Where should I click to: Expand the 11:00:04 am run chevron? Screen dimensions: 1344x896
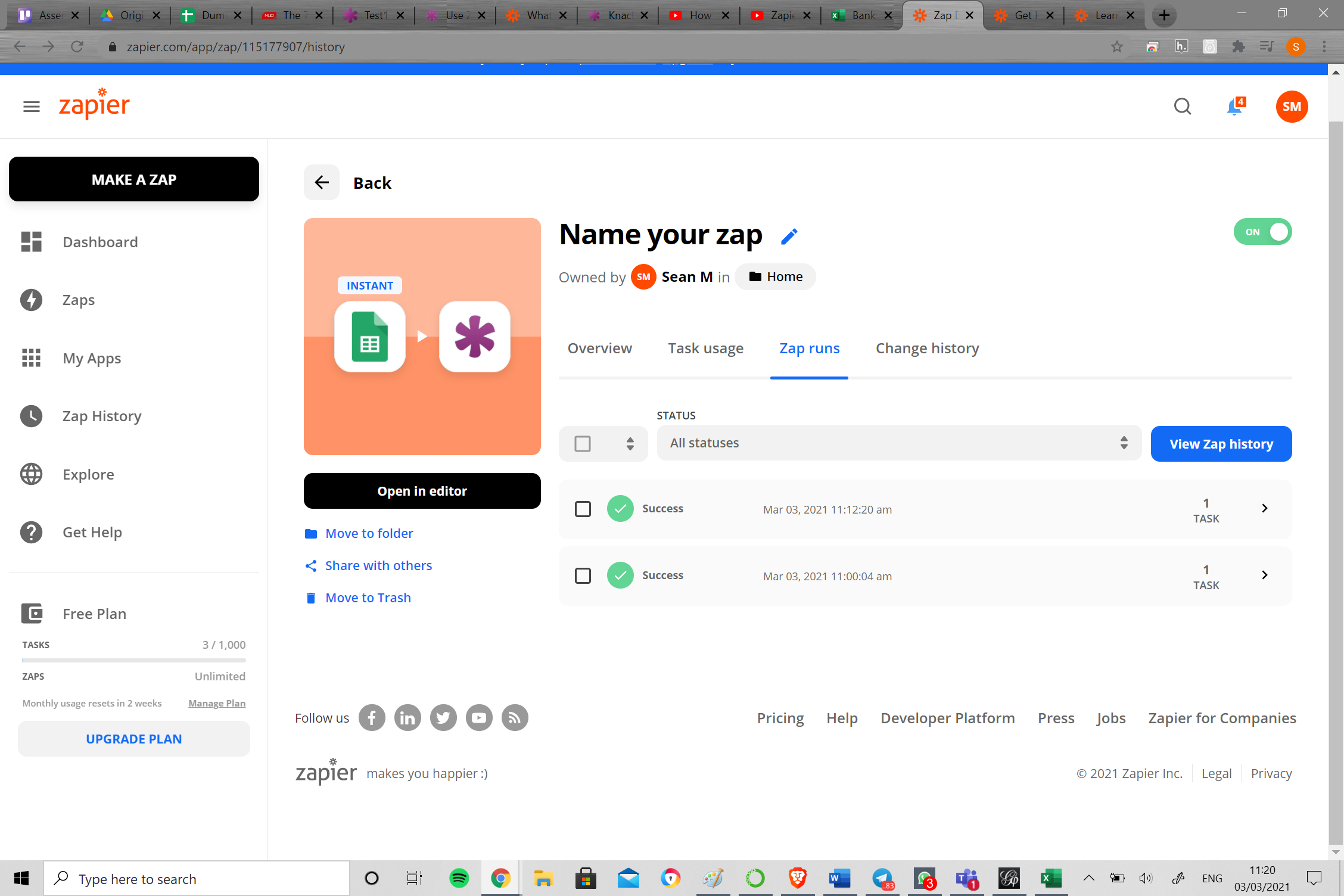click(1265, 575)
